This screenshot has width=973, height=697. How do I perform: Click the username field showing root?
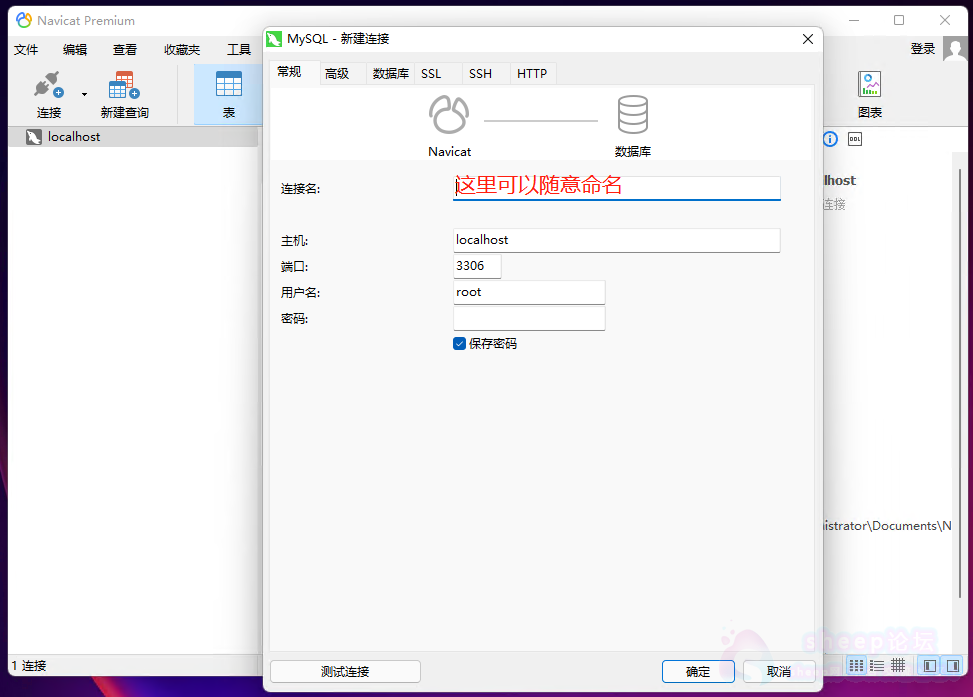(529, 292)
